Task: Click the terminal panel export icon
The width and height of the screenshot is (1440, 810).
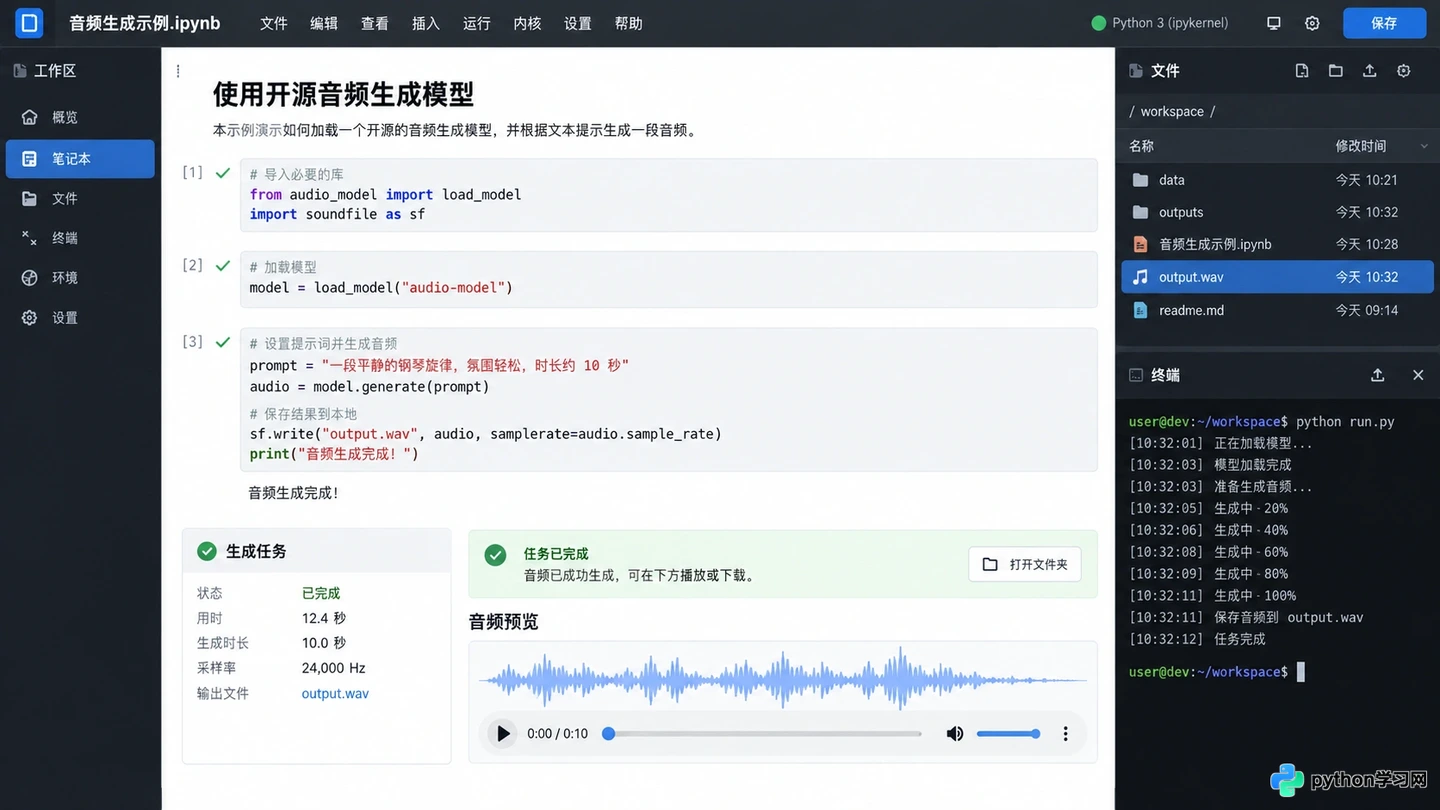Action: coord(1378,375)
